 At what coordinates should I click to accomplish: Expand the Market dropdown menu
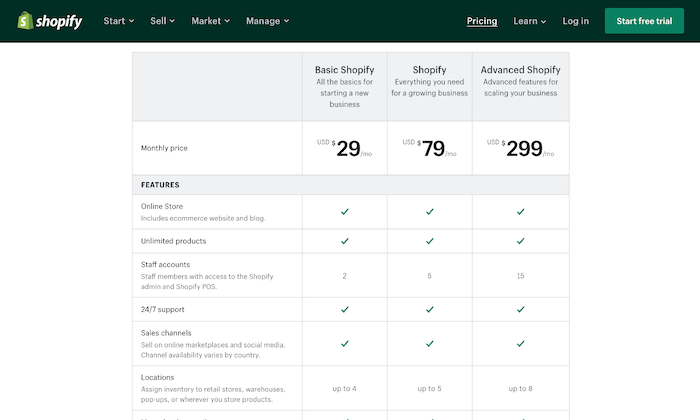click(x=210, y=21)
